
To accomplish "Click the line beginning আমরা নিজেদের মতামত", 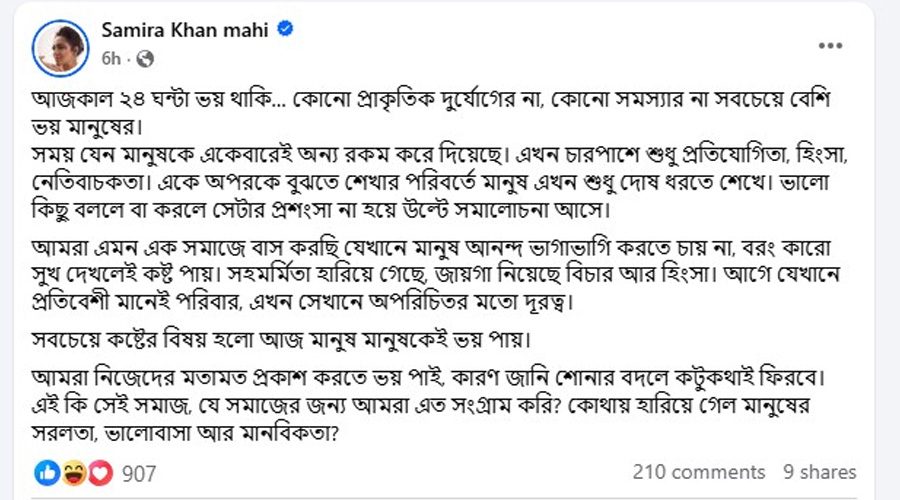I will pos(428,378).
